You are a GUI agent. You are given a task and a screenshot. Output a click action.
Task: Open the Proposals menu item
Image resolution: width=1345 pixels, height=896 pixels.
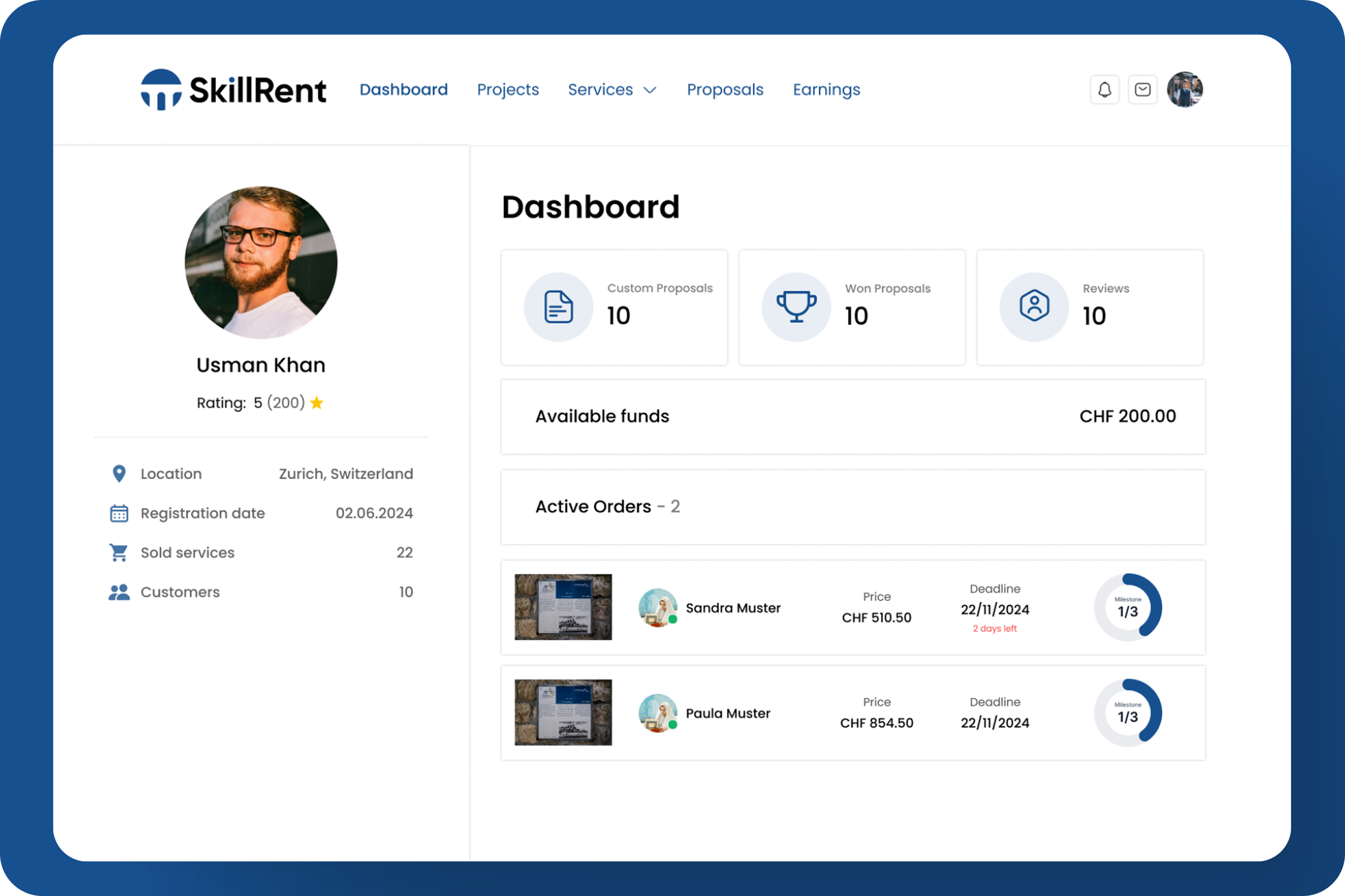coord(724,89)
